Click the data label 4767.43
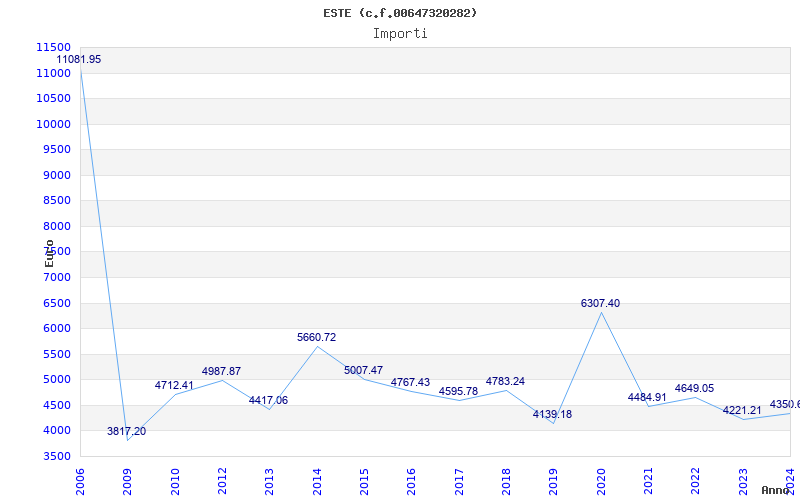The height and width of the screenshot is (500, 800). (x=410, y=382)
